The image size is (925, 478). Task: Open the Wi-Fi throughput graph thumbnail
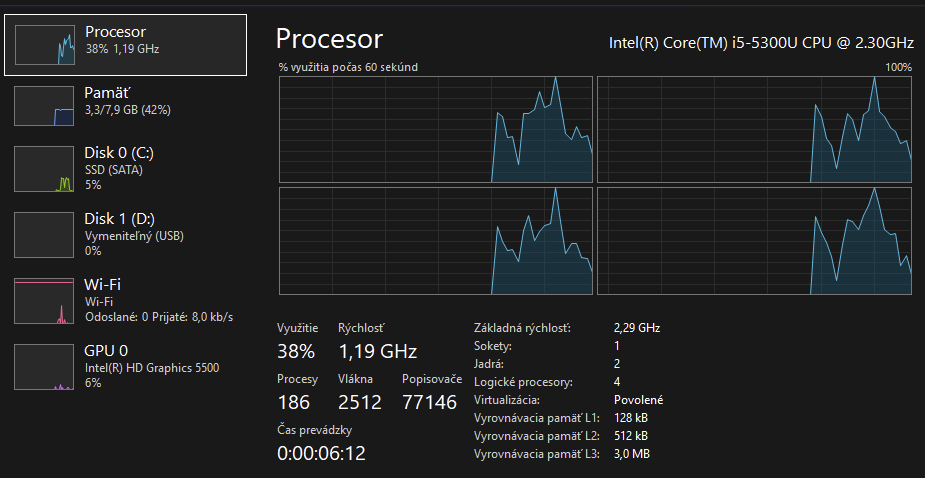tap(45, 301)
